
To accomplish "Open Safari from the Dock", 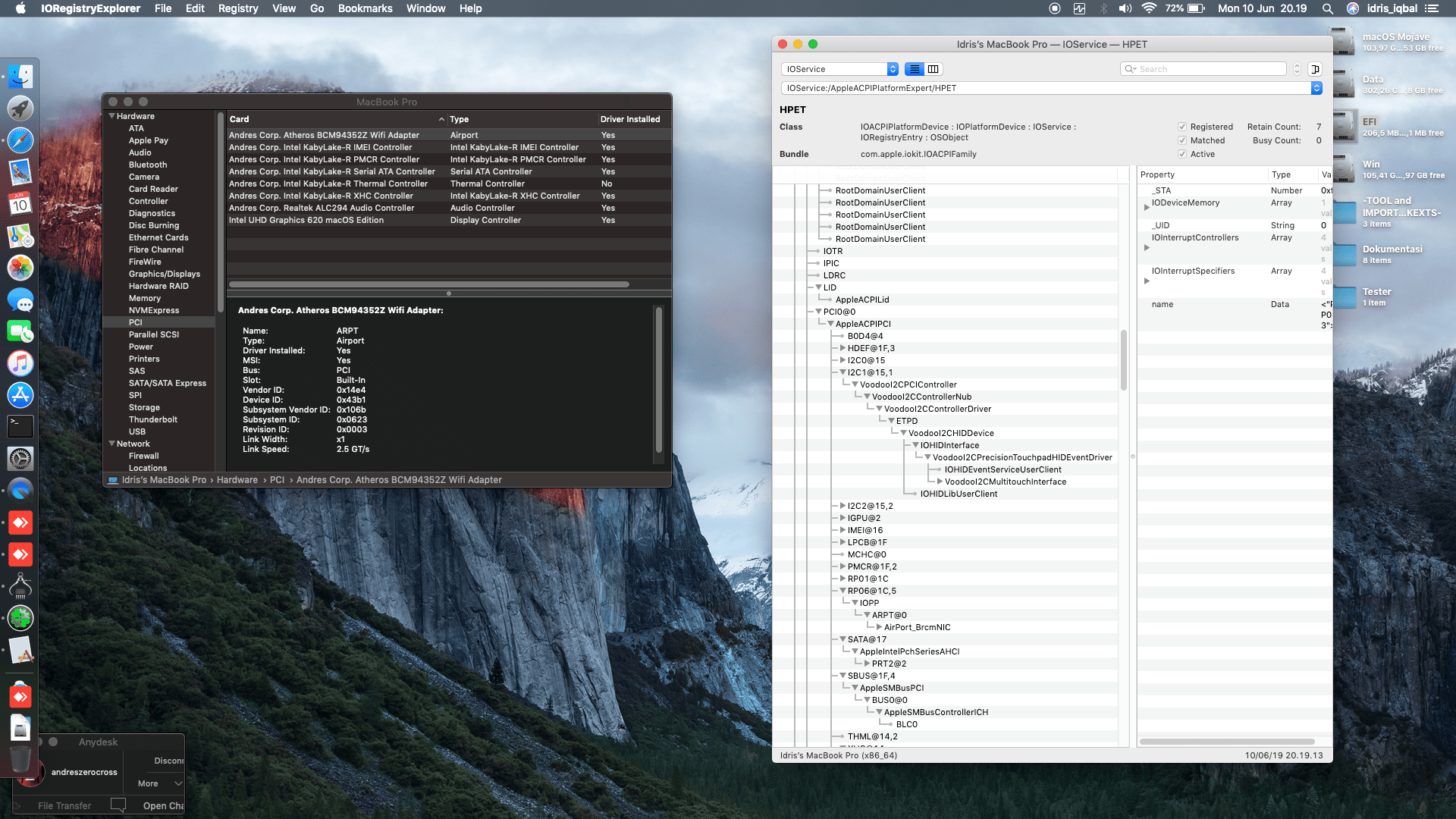I will (x=20, y=140).
